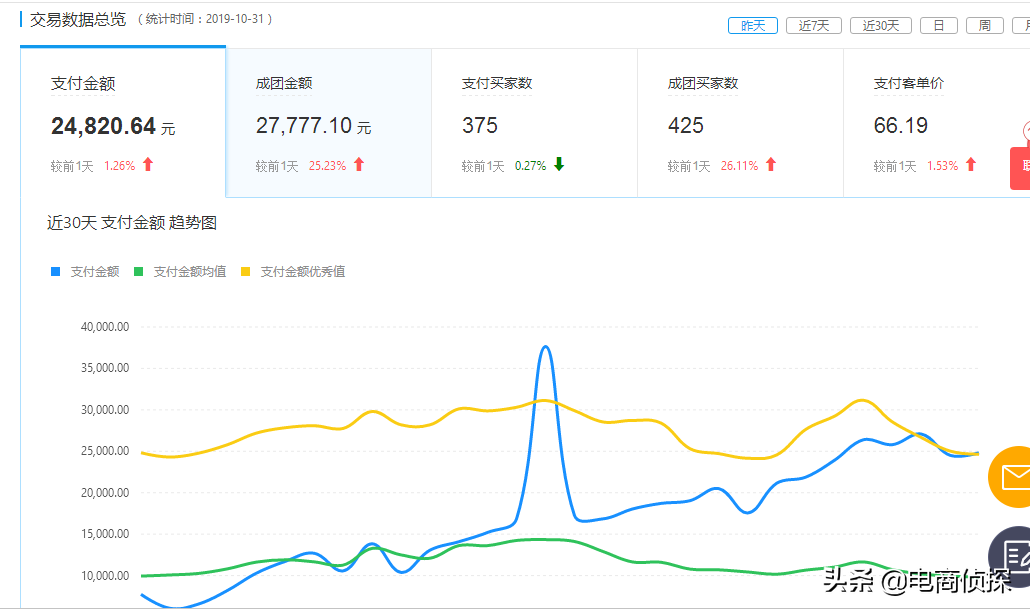
Task: Click the green down arrow beside 0.27%
Action: (559, 165)
